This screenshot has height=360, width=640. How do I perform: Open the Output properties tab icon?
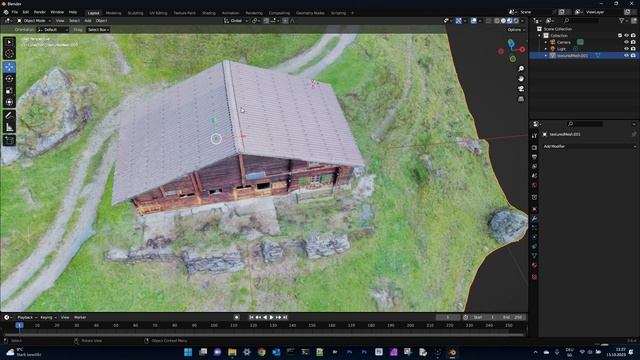[534, 157]
